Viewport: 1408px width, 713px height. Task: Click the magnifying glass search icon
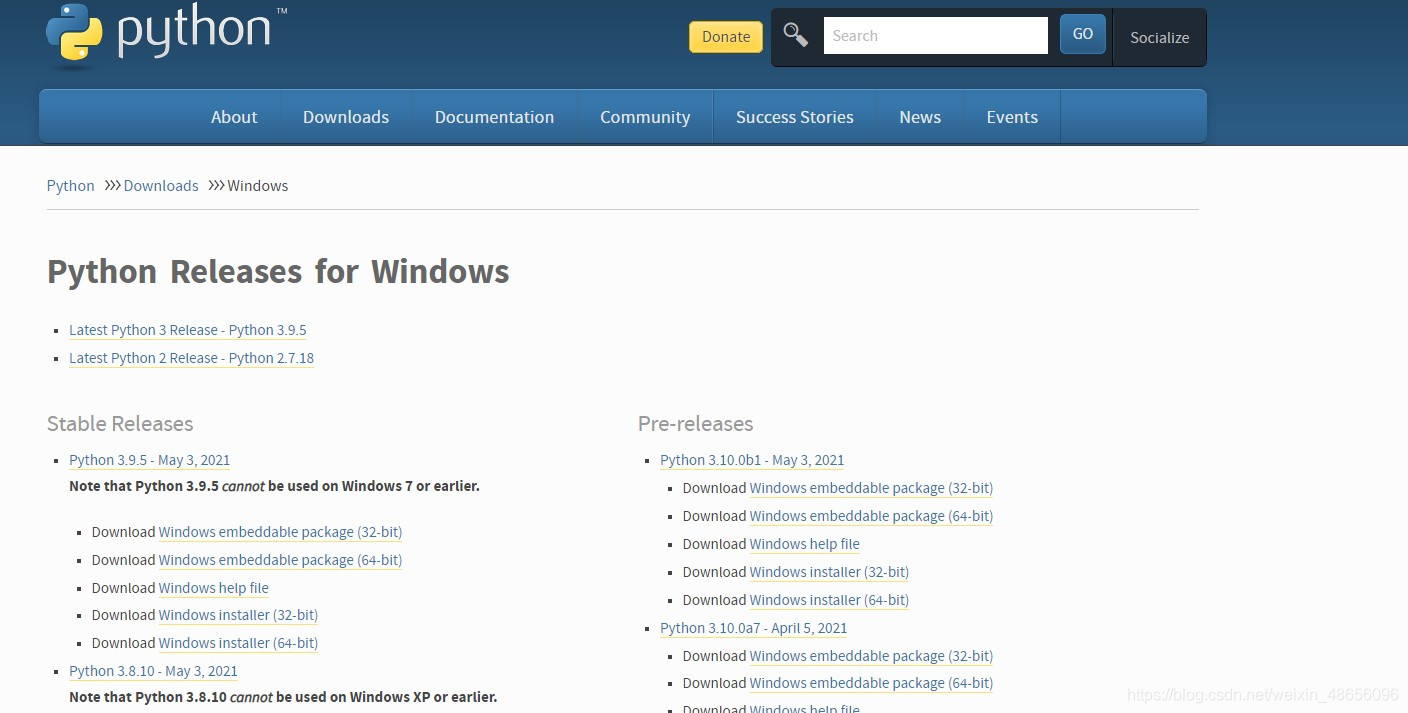pos(795,35)
